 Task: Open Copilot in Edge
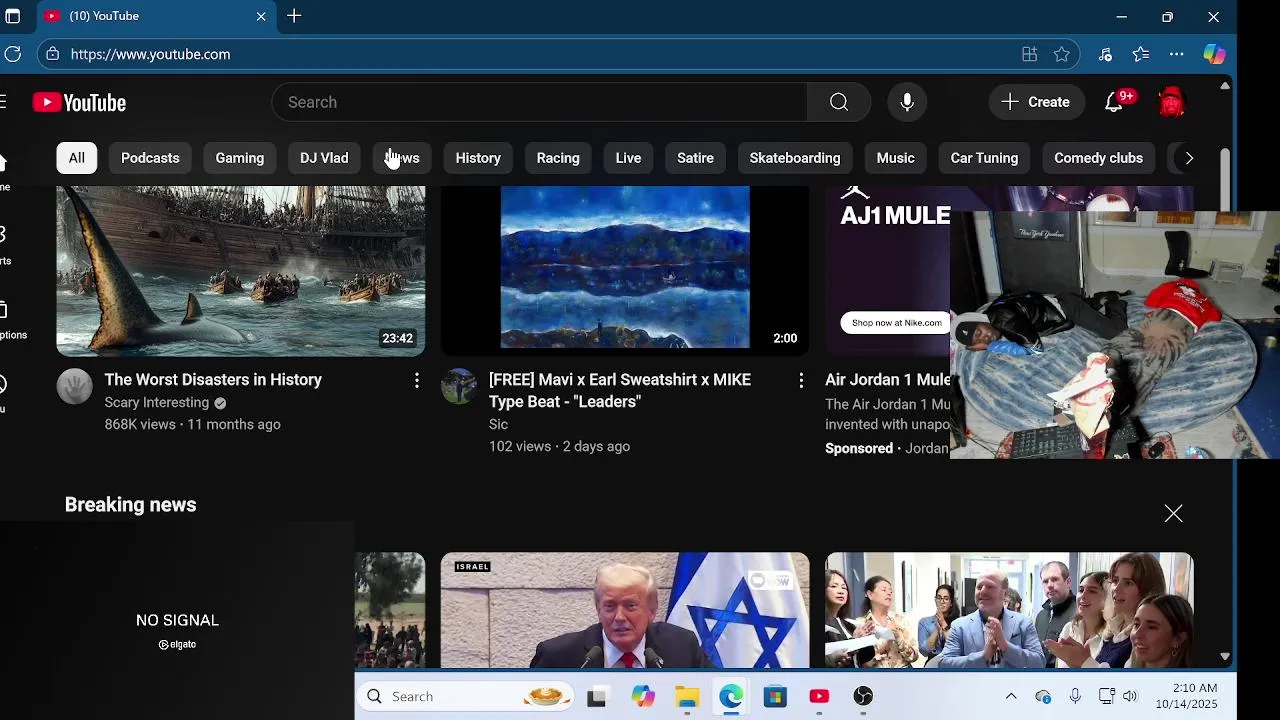click(x=1214, y=54)
